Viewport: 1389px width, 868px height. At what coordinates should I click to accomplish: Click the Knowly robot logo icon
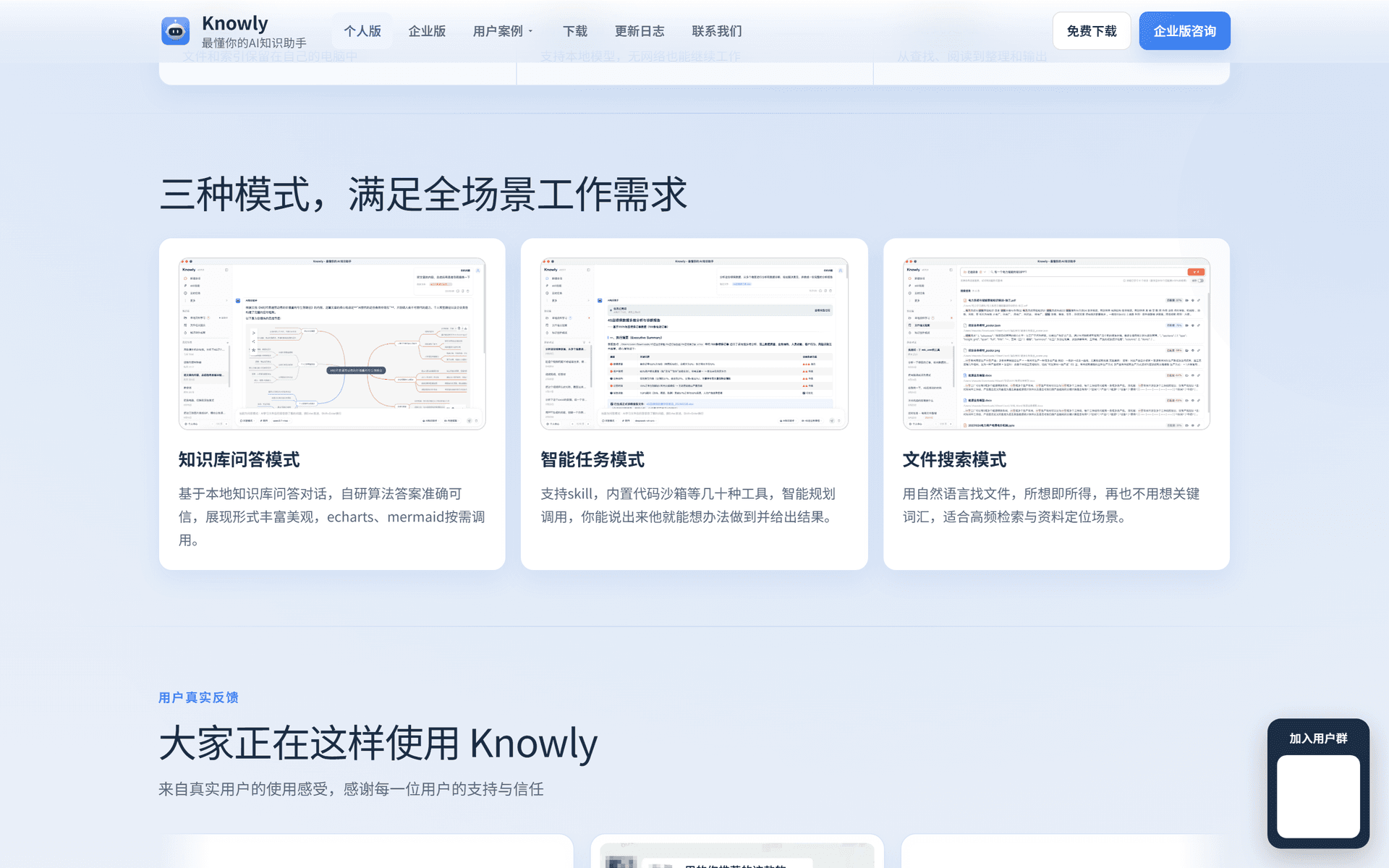175,31
